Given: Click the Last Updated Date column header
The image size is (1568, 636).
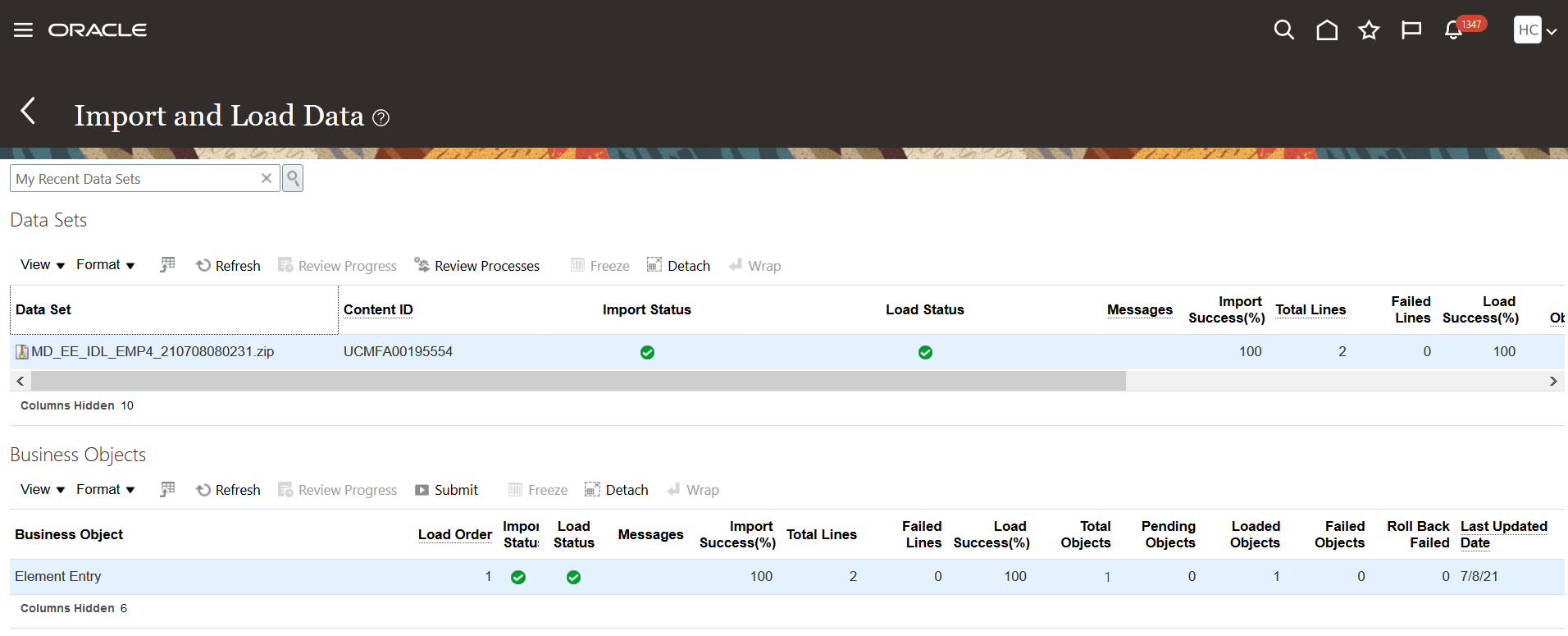Looking at the screenshot, I should [x=1504, y=534].
